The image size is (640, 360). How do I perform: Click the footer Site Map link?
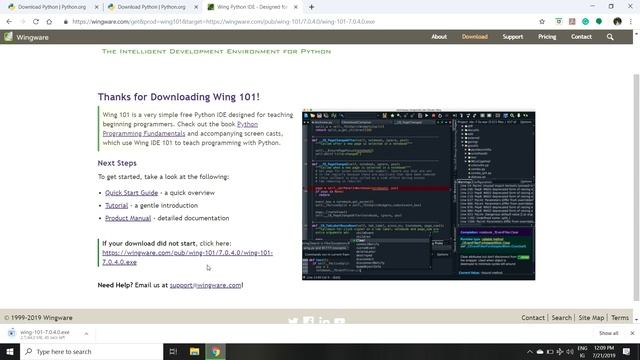click(x=591, y=318)
